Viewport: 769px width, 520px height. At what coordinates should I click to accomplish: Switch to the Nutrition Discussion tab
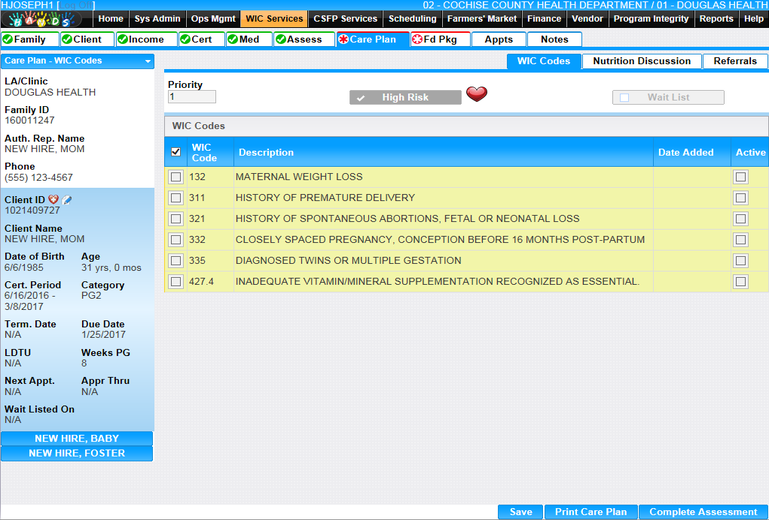641,61
